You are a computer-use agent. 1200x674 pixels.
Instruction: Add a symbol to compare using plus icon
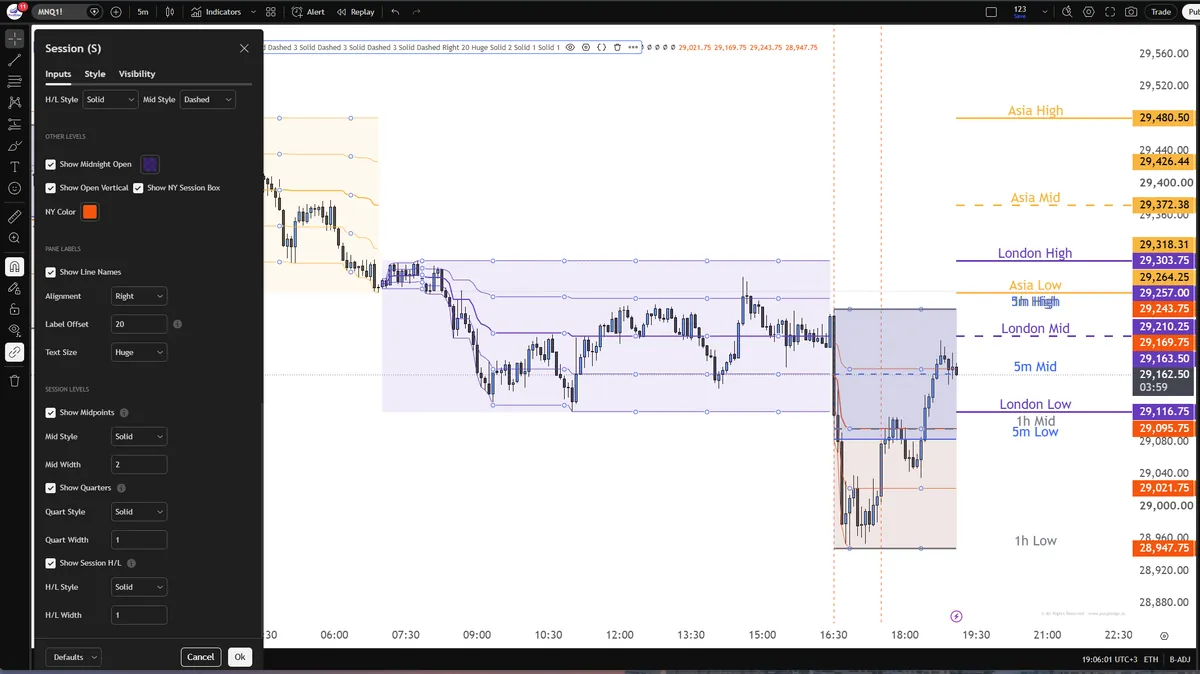point(116,12)
